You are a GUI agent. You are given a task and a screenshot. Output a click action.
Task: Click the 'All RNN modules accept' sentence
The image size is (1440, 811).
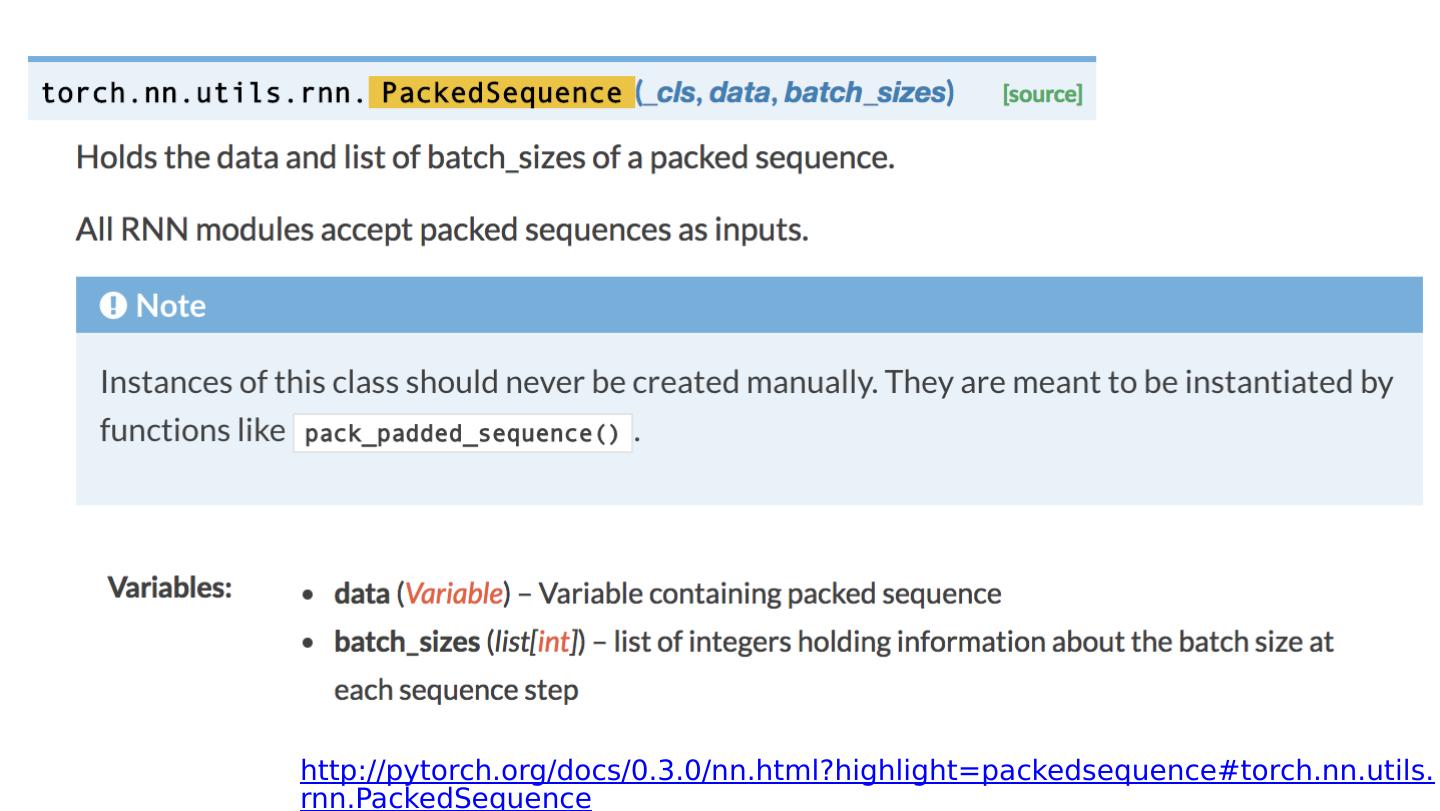[441, 231]
